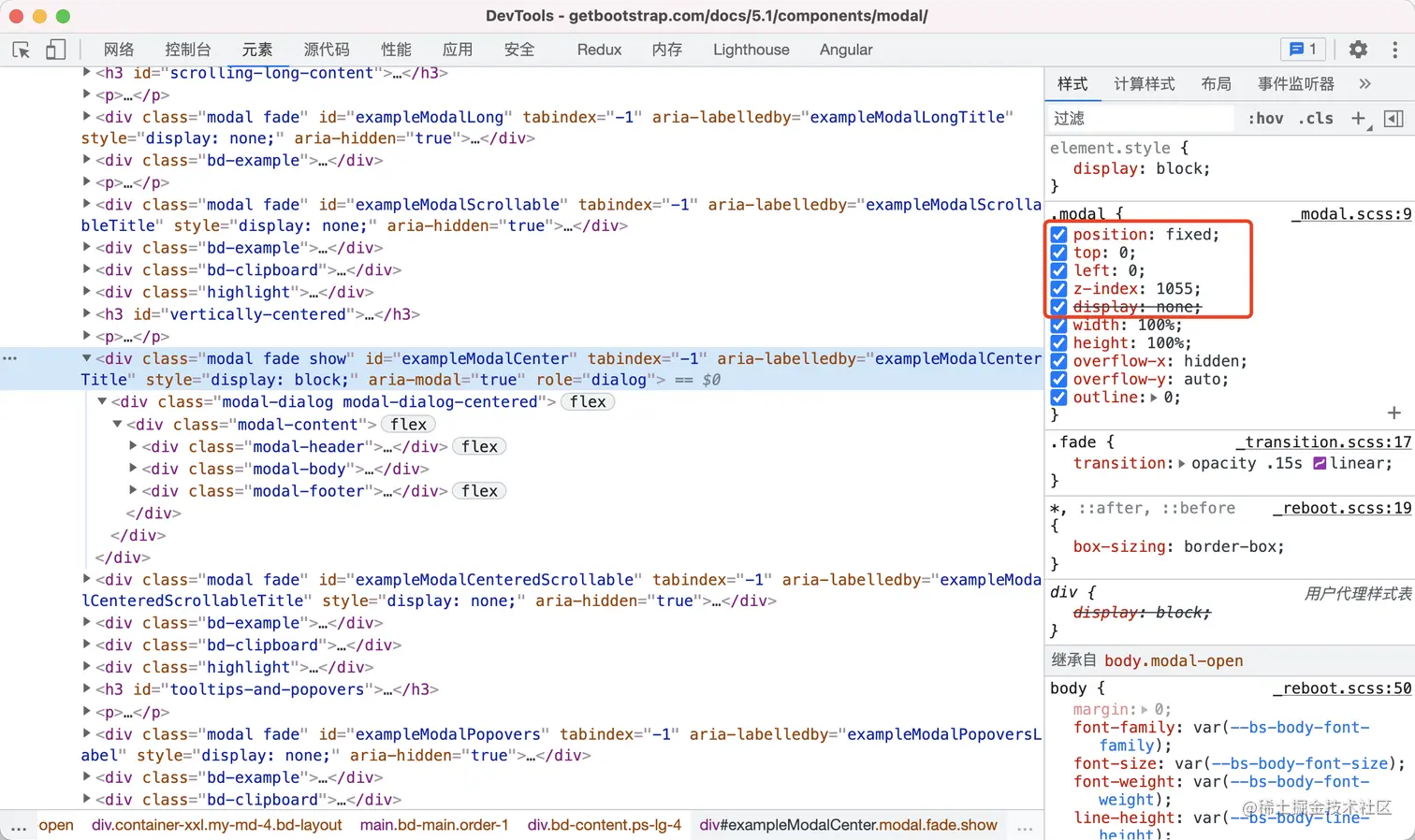
Task: Expand the modal-body div node
Action: click(133, 469)
